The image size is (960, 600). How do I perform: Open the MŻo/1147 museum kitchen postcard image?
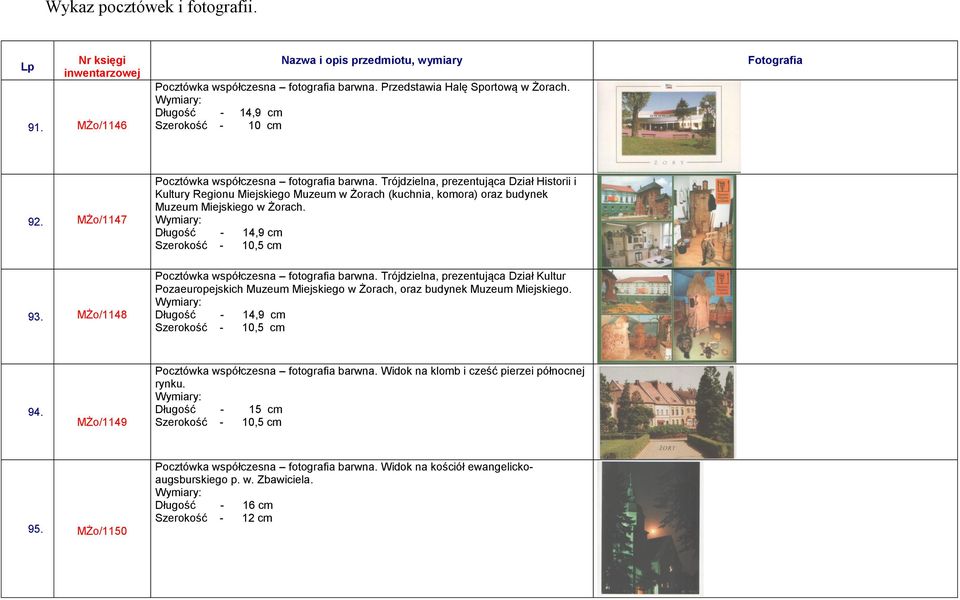[667, 222]
